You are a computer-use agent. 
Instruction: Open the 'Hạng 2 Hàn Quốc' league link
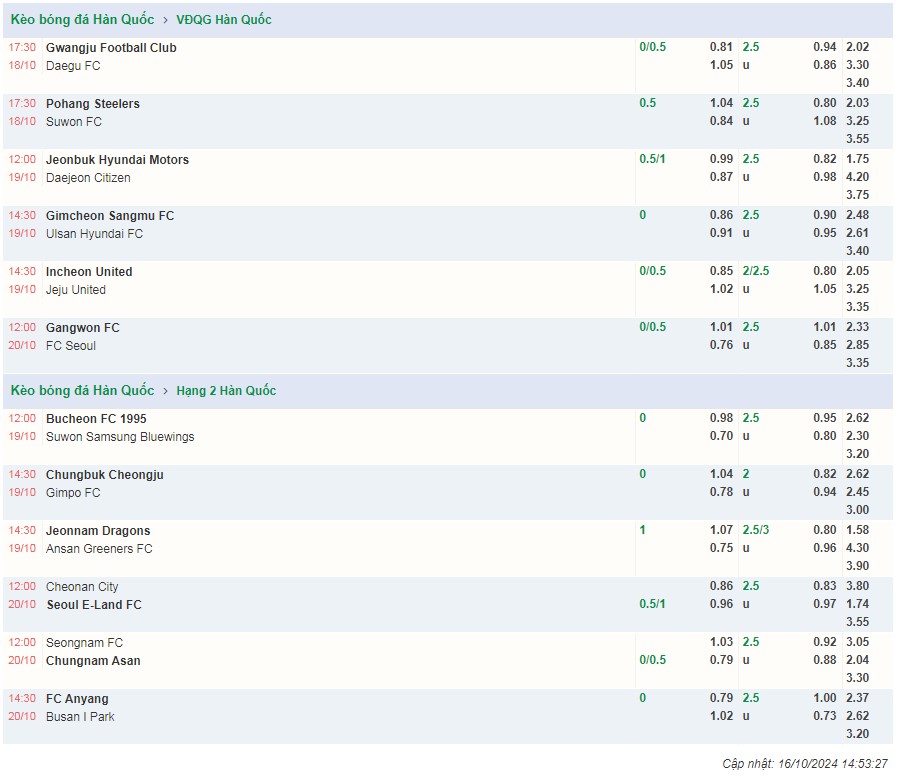tap(226, 391)
